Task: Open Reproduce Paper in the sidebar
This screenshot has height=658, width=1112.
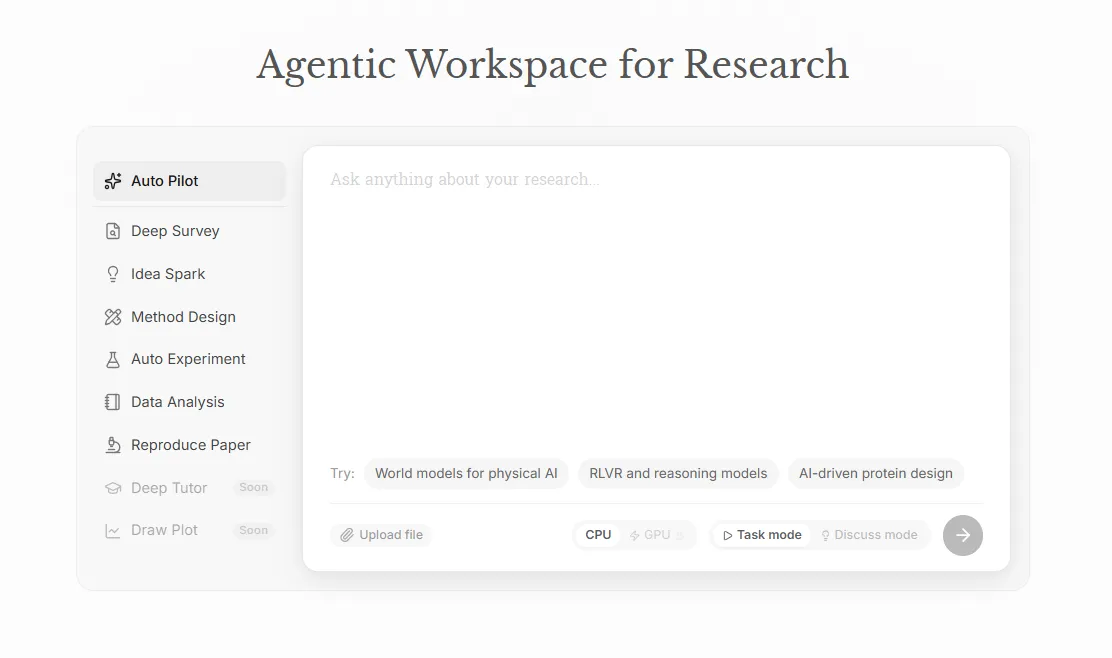Action: pos(189,445)
